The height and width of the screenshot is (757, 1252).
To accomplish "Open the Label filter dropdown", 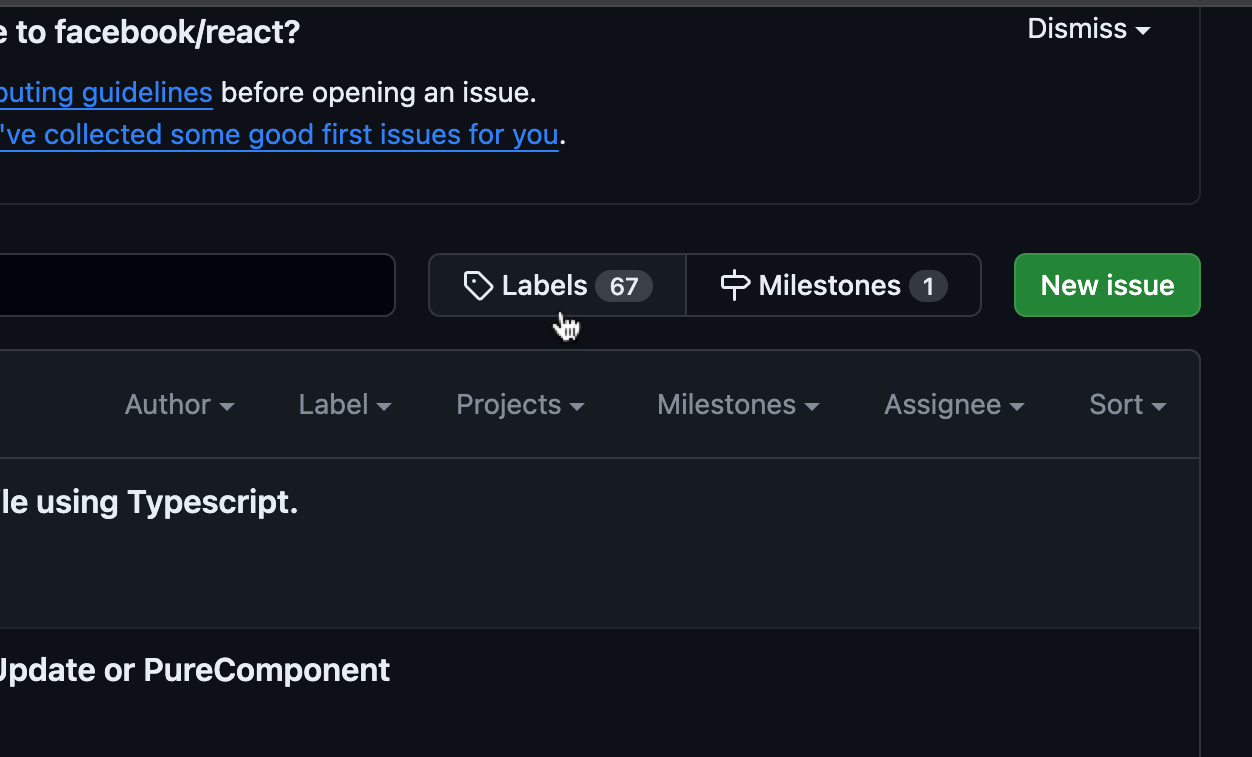I will [344, 404].
